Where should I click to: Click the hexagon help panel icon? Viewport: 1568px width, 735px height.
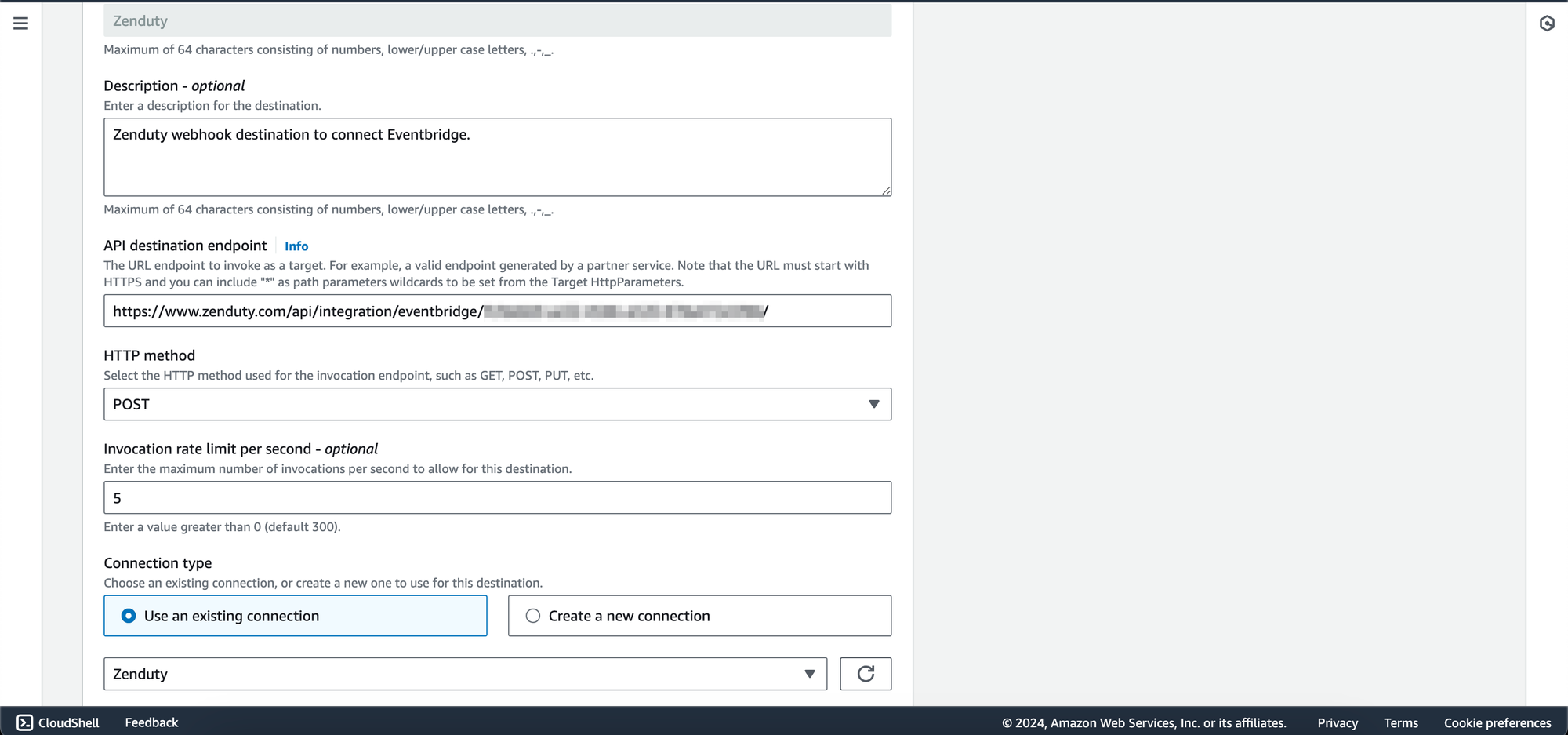(1547, 24)
